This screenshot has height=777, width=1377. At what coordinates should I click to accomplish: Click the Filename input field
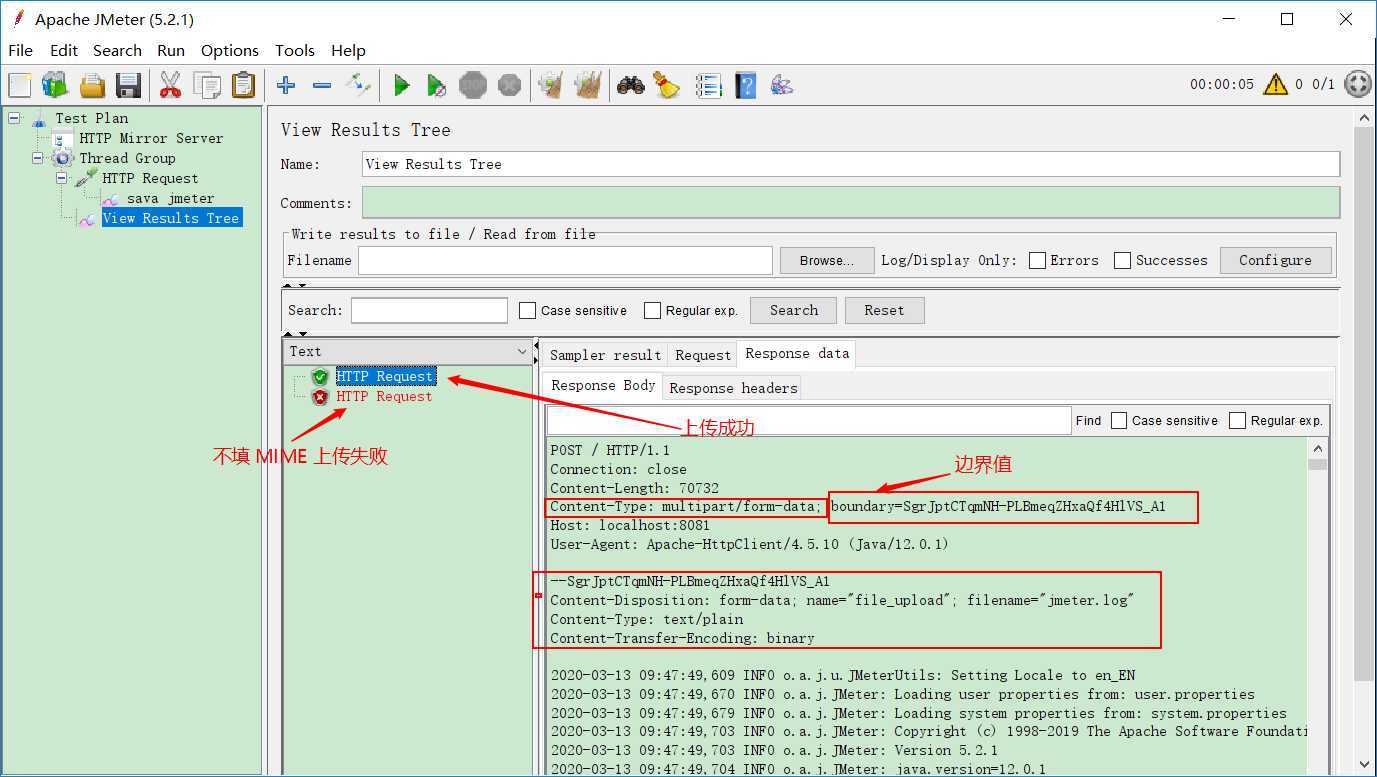click(565, 260)
